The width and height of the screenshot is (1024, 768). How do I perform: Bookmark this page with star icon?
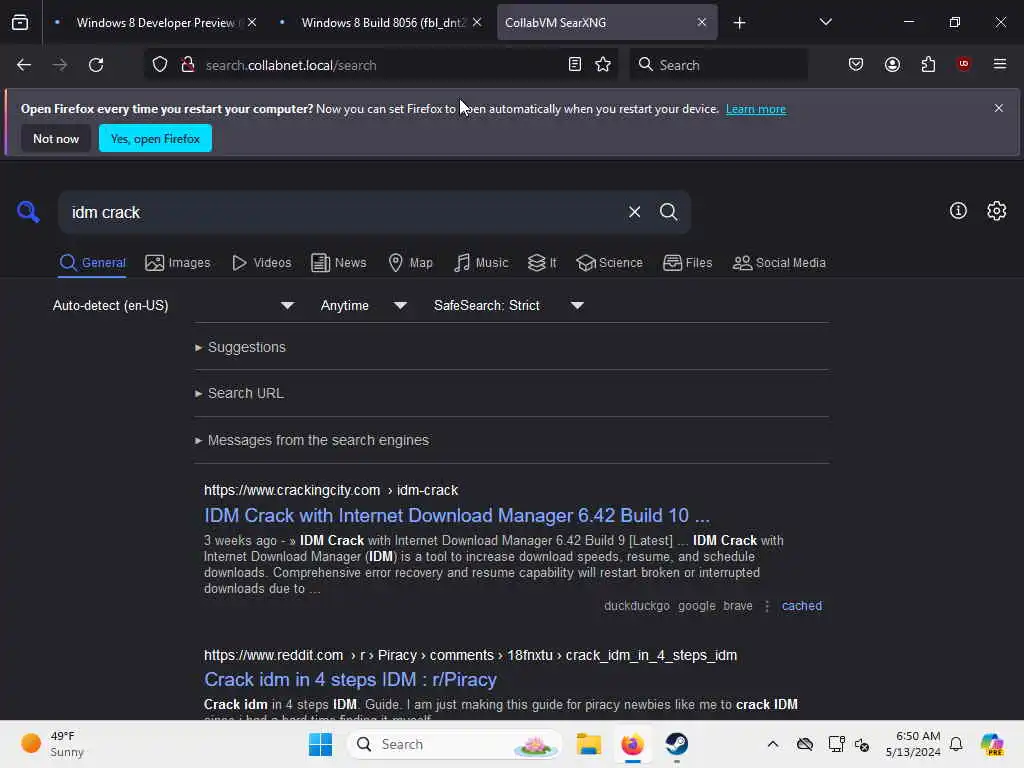603,65
